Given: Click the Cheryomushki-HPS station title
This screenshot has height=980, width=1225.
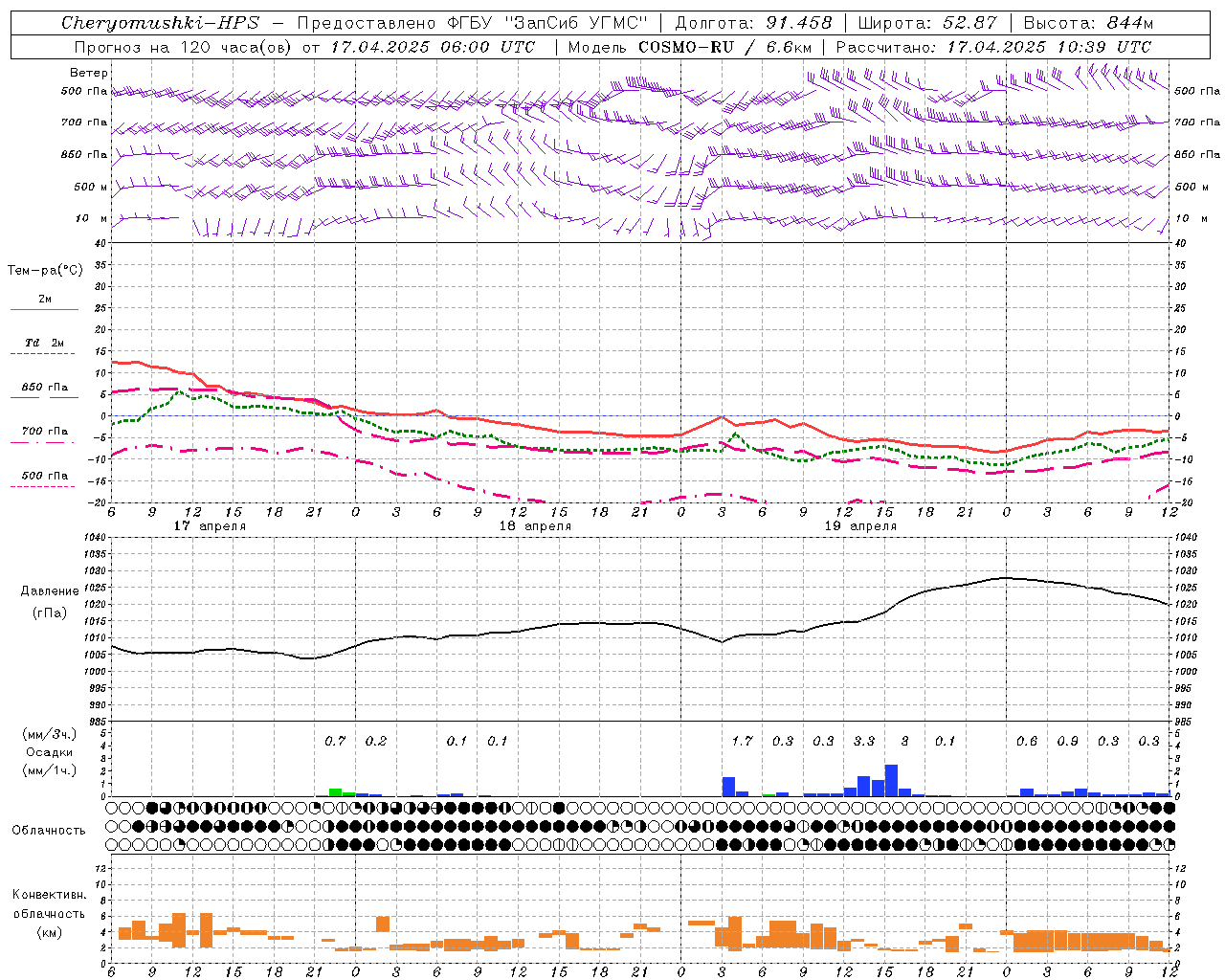Looking at the screenshot, I should tap(161, 23).
